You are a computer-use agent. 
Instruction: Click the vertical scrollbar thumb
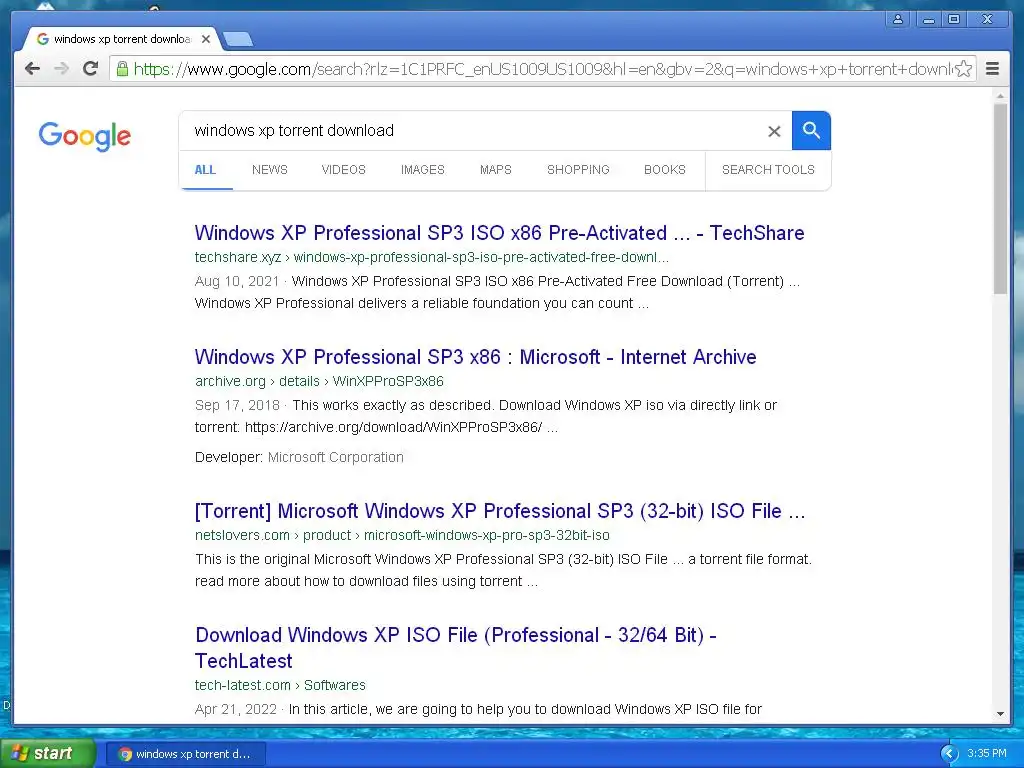pos(1000,199)
